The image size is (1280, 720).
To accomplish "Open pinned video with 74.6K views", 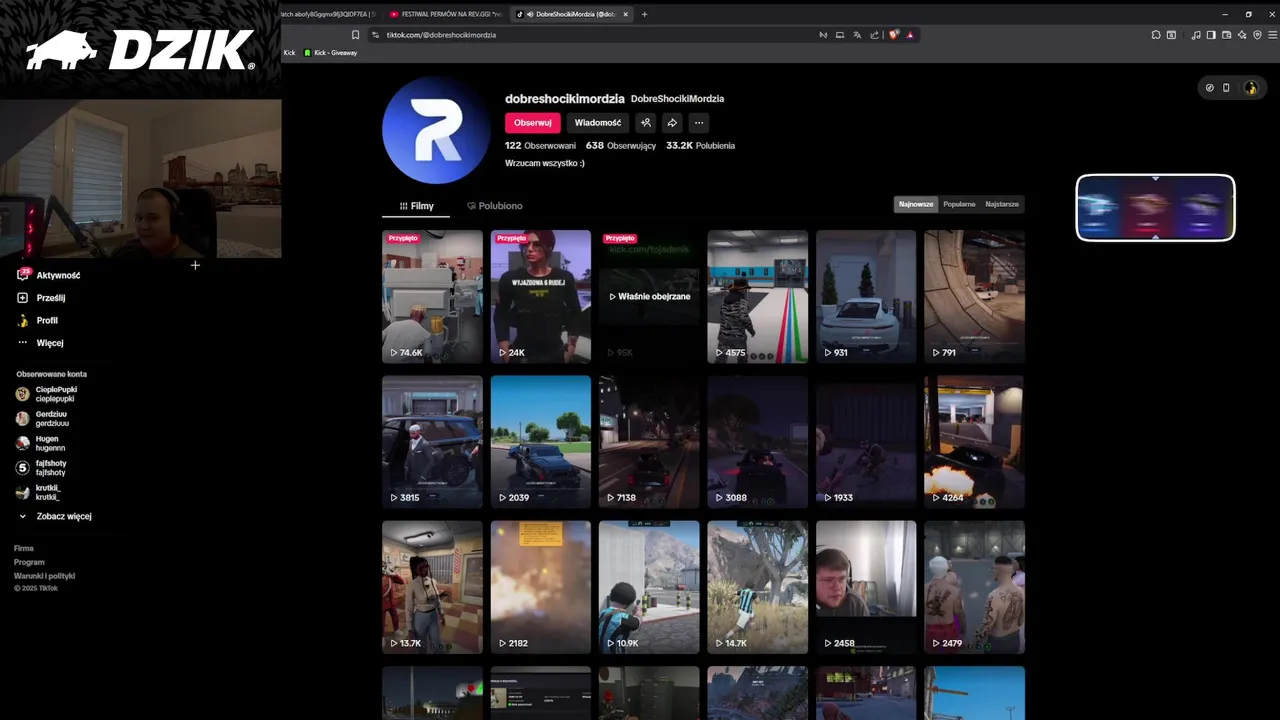I will click(x=432, y=296).
